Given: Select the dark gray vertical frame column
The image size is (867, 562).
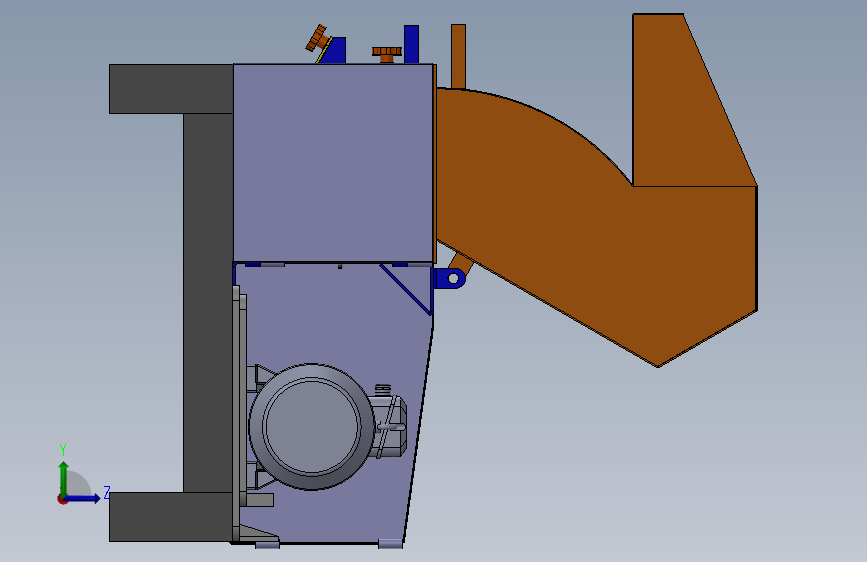Looking at the screenshot, I should [x=208, y=303].
